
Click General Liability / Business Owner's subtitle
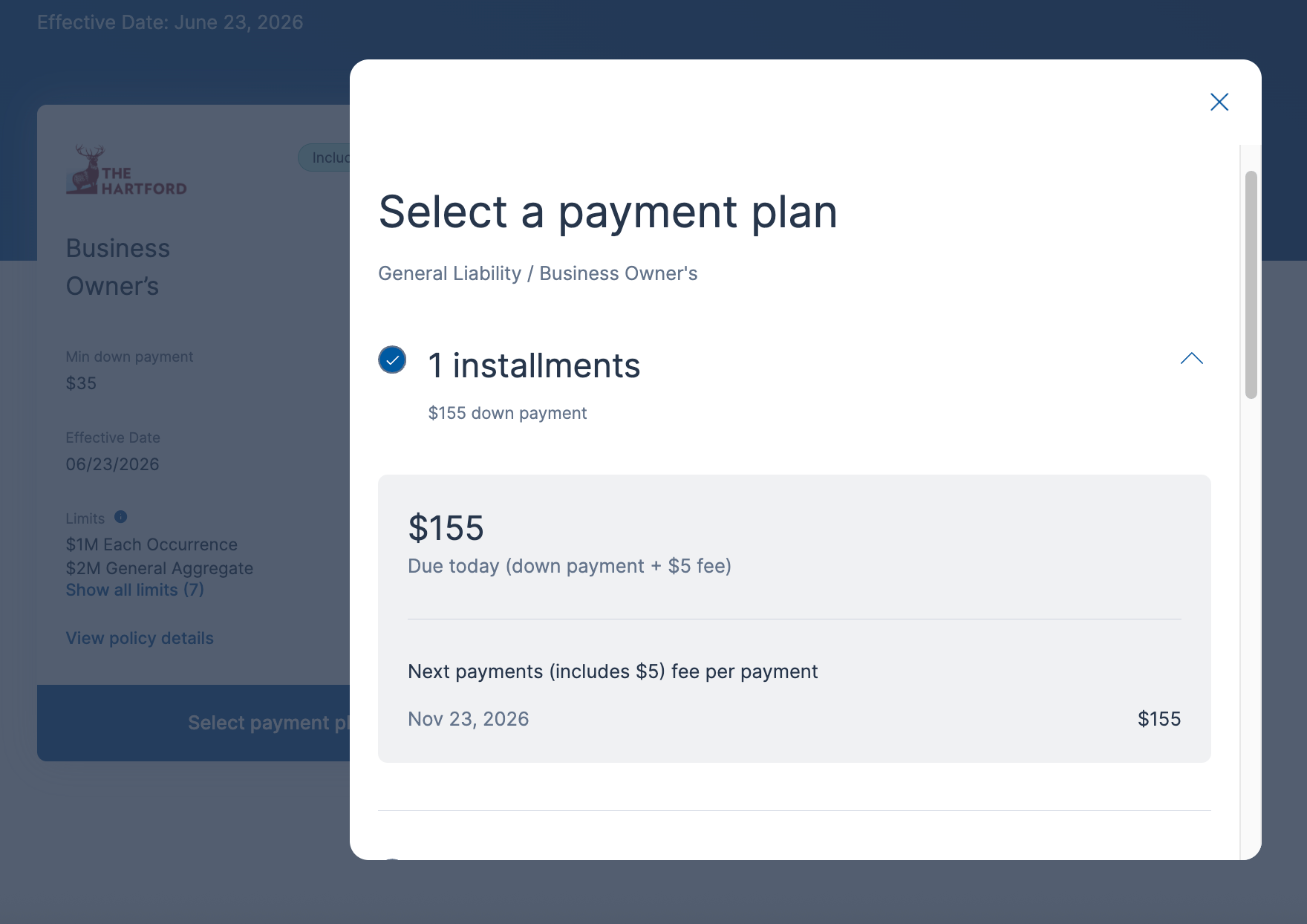pos(538,273)
